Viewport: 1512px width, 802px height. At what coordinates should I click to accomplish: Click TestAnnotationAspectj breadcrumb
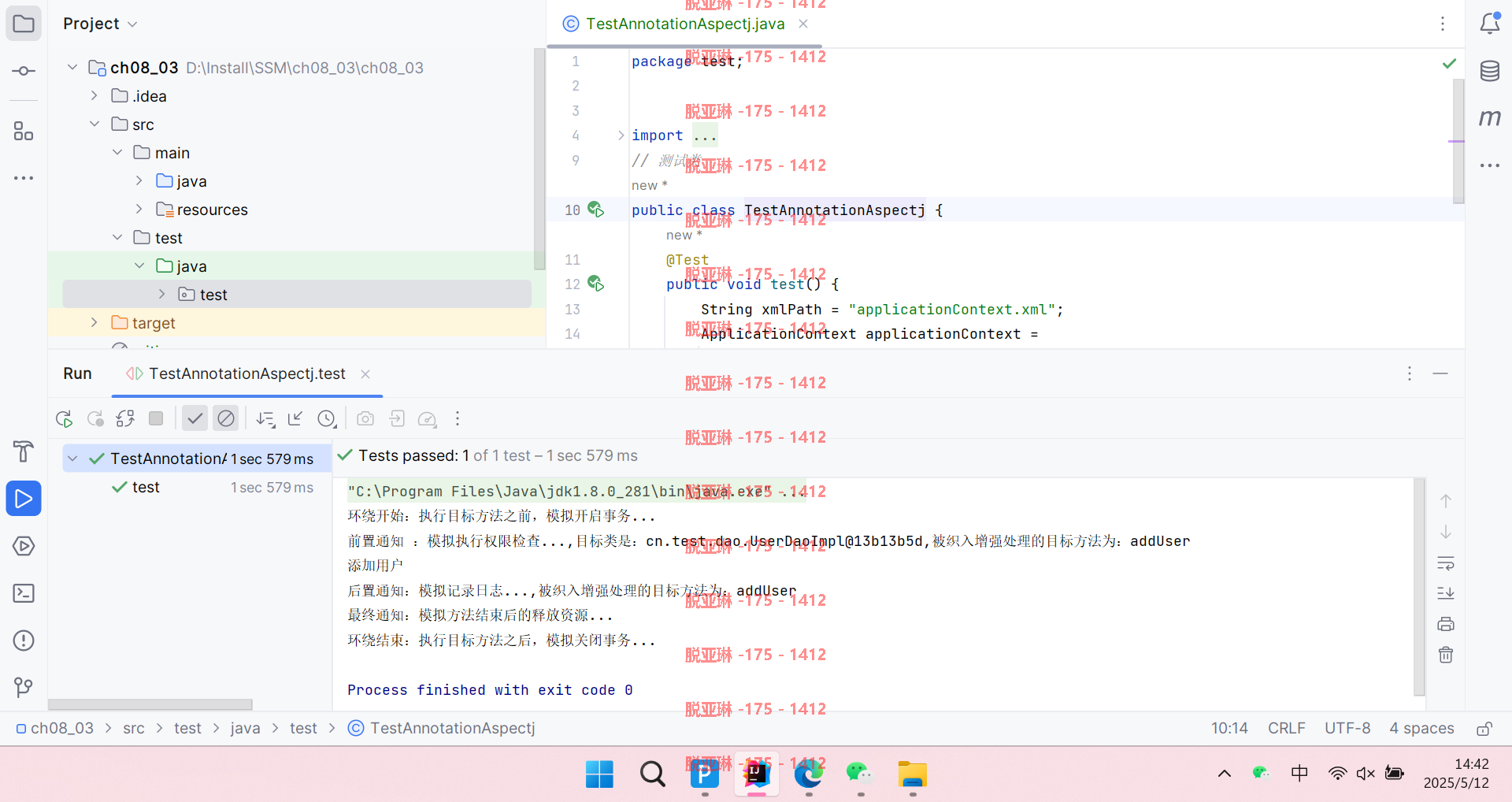442,729
